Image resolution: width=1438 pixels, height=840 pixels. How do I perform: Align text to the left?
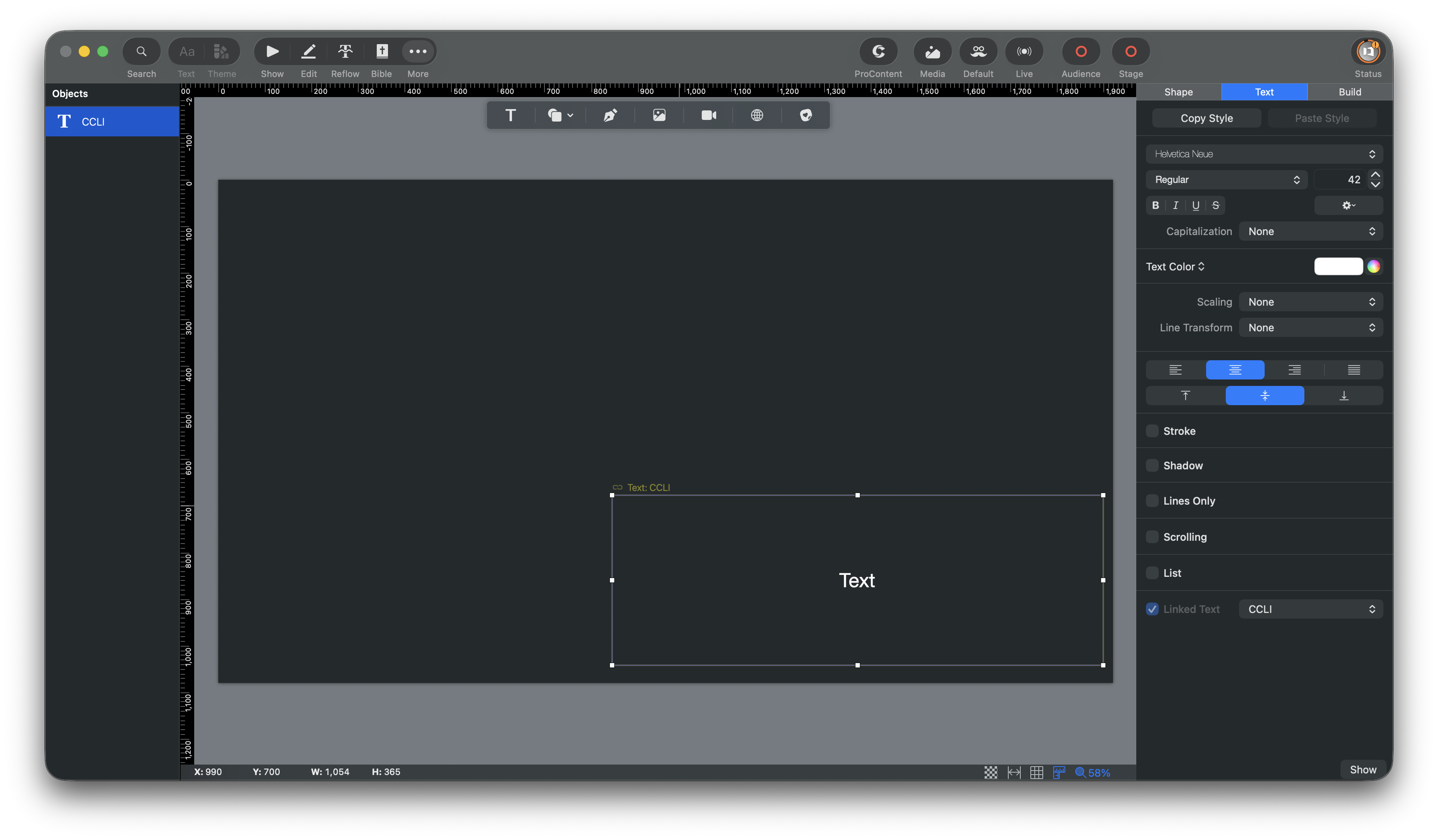(x=1175, y=370)
